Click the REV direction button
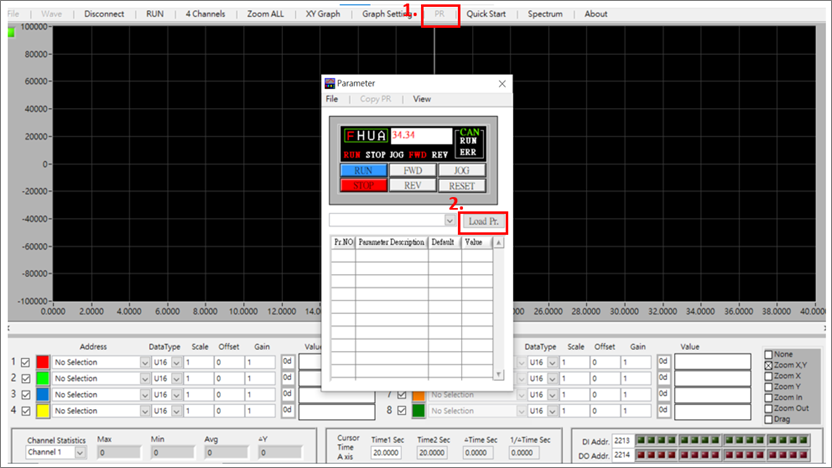Image resolution: width=832 pixels, height=468 pixels. click(412, 186)
